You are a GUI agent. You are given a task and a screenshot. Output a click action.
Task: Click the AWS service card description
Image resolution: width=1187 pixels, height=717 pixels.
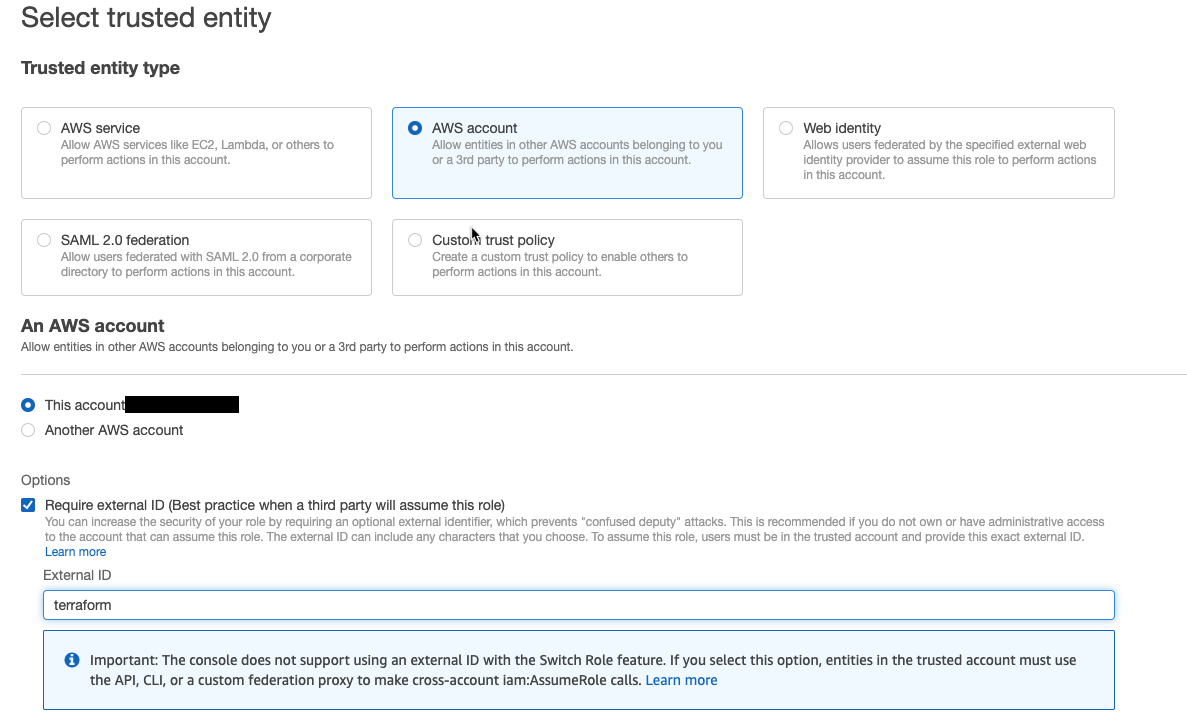pos(197,152)
